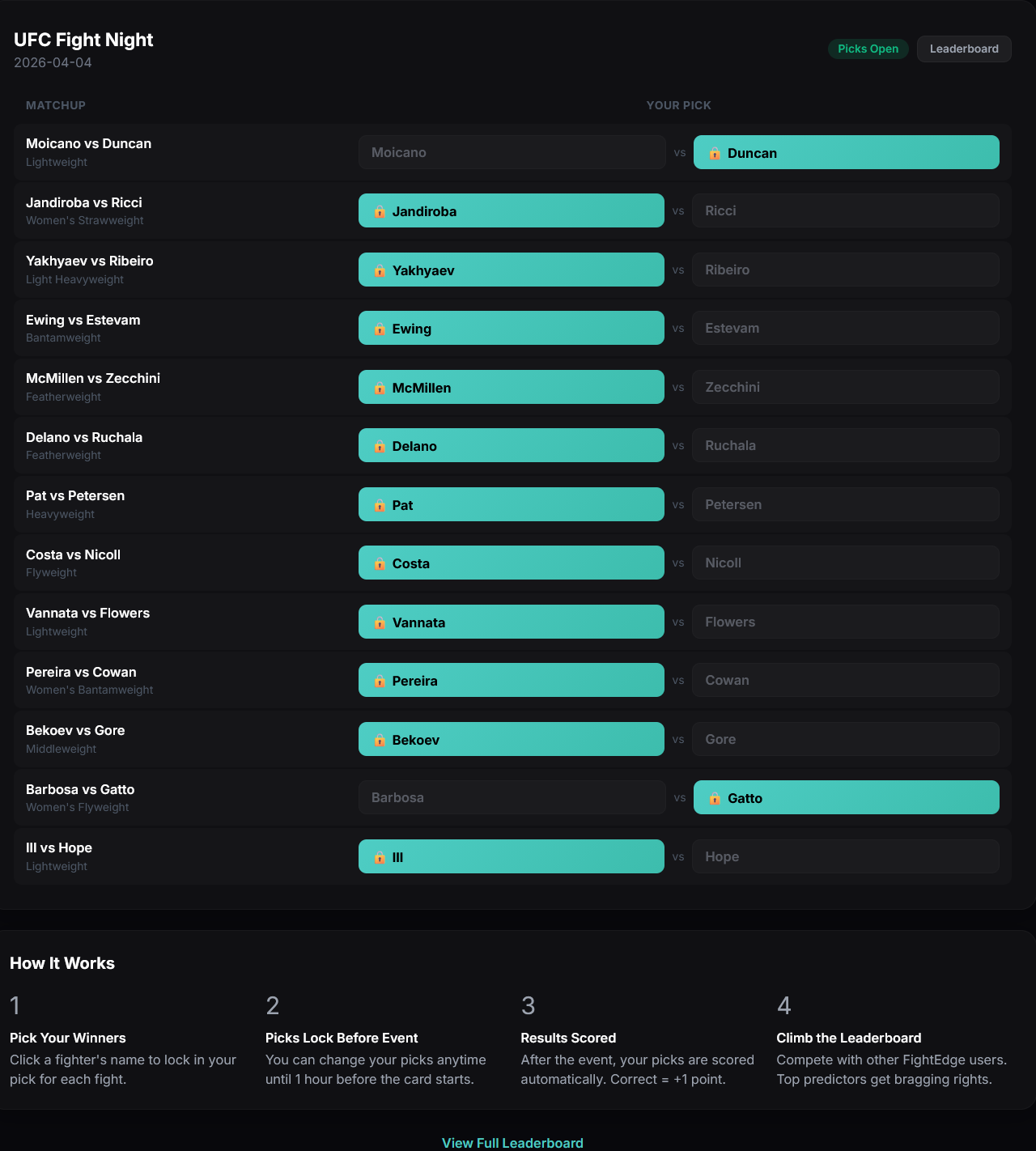Pick Moicano in Moicano vs Duncan
The height and width of the screenshot is (1151, 1036).
(x=512, y=152)
